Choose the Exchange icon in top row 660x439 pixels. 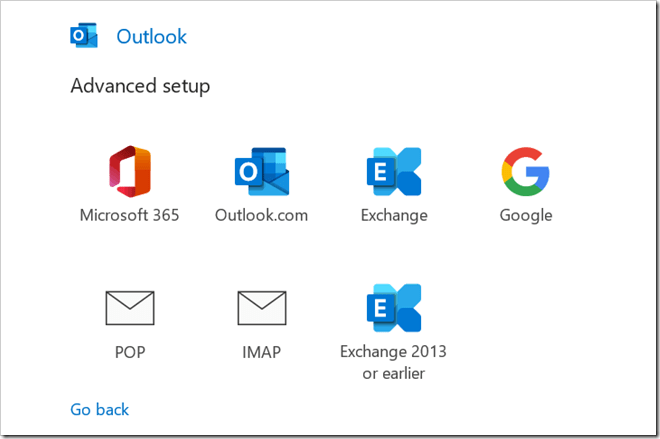tap(393, 171)
